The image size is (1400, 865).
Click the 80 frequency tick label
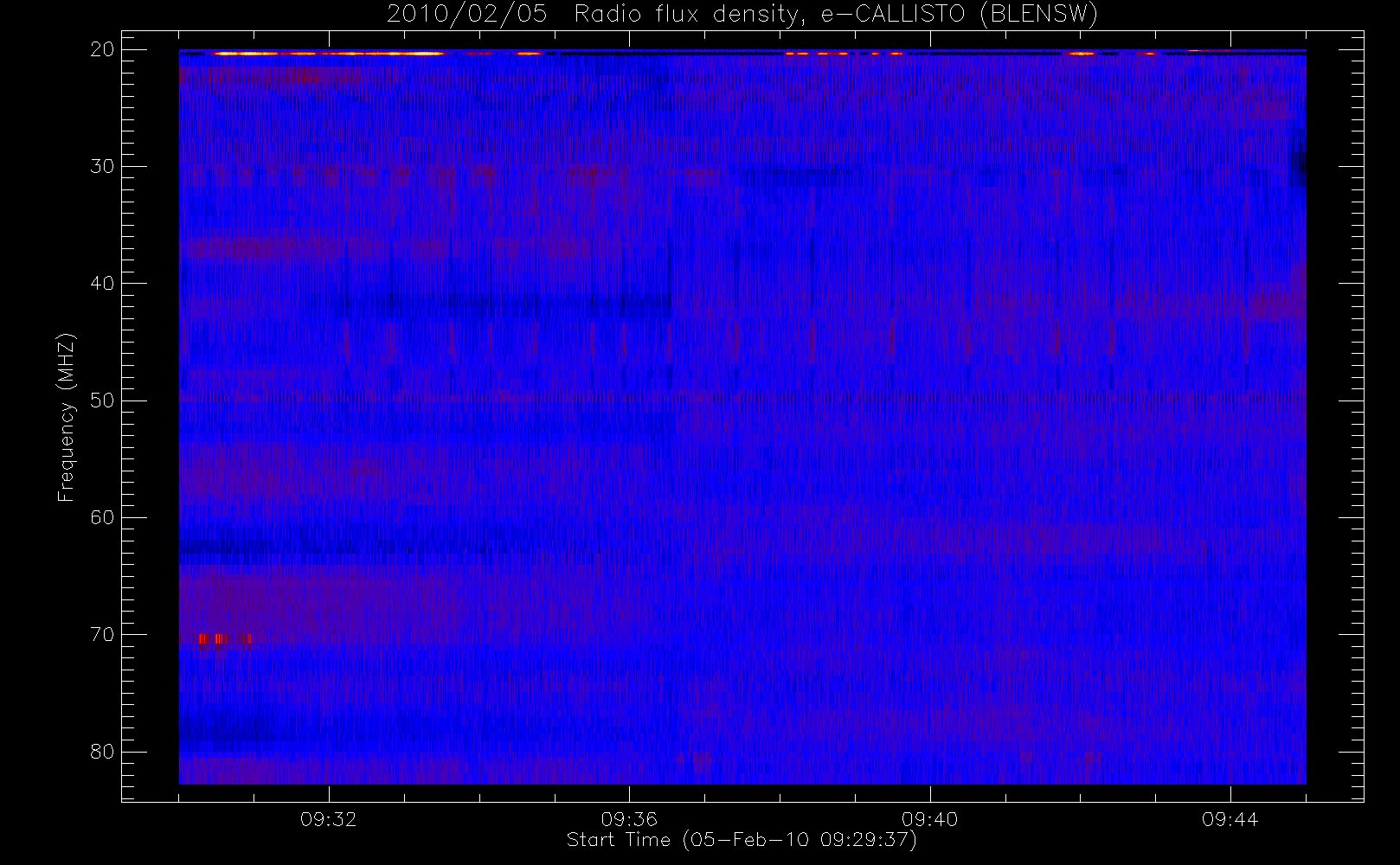coord(102,751)
